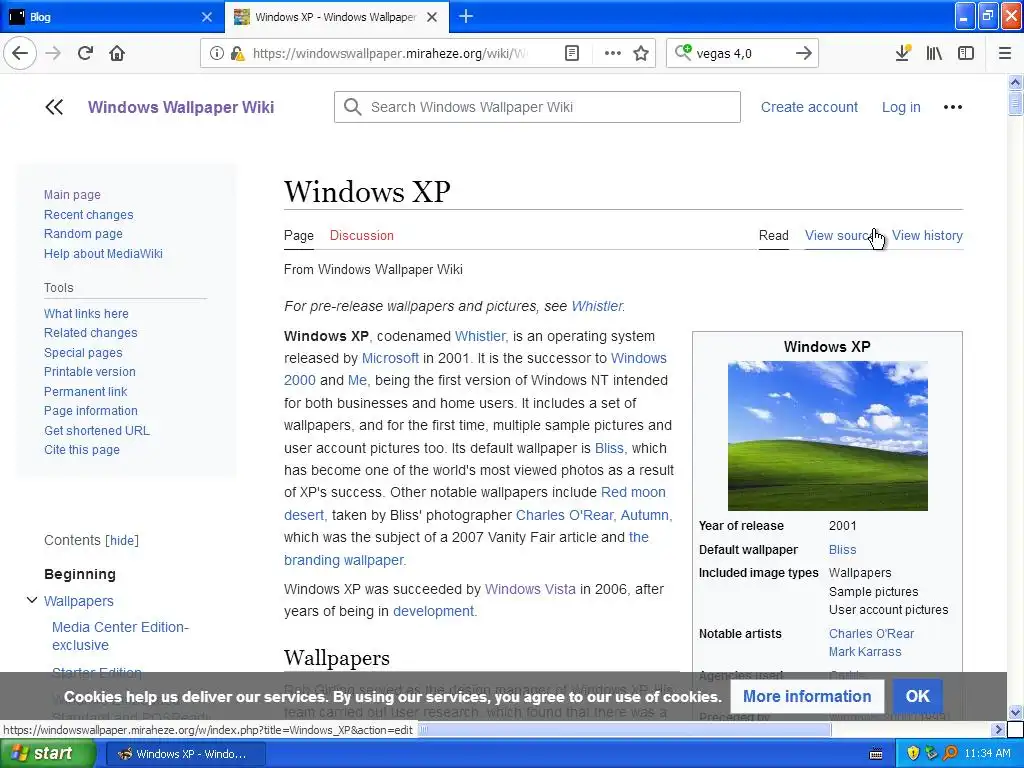Close the Windows XP wiki tab
Viewport: 1024px width, 768px height.
[x=432, y=17]
